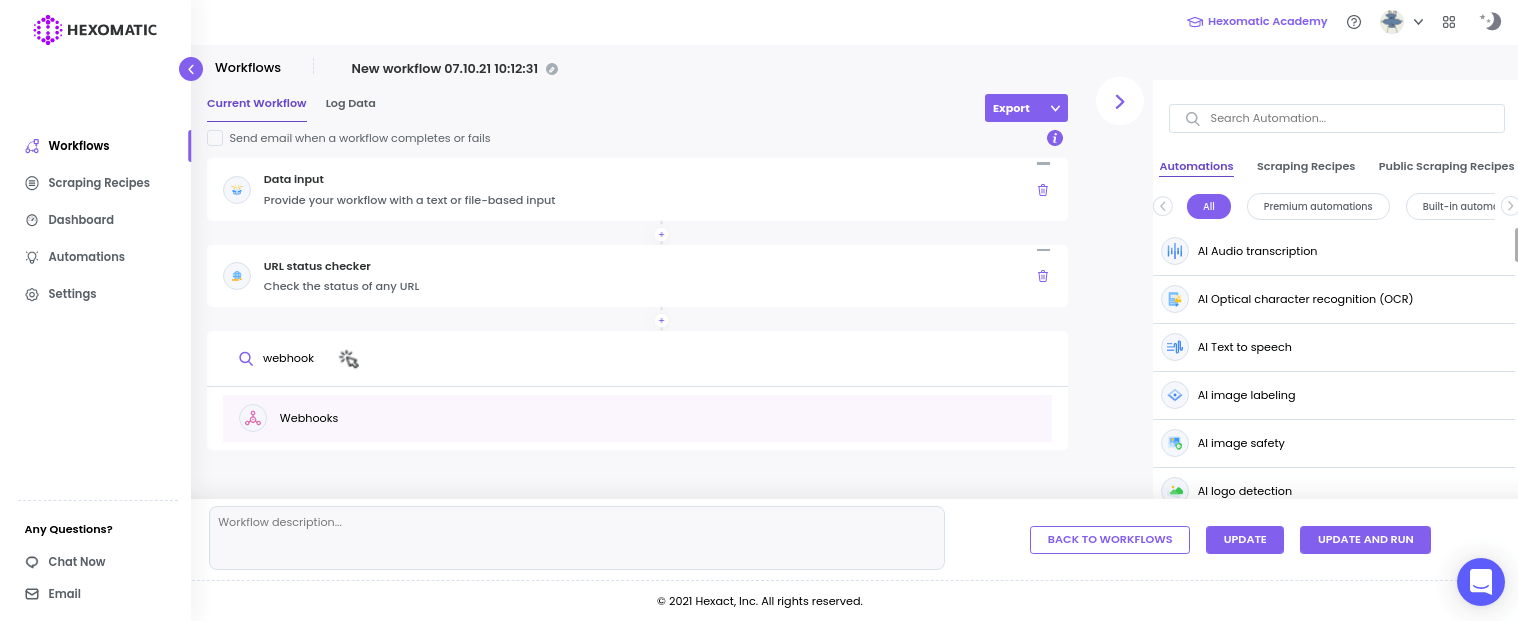Open the apps grid icon
1518x621 pixels.
(x=1449, y=22)
